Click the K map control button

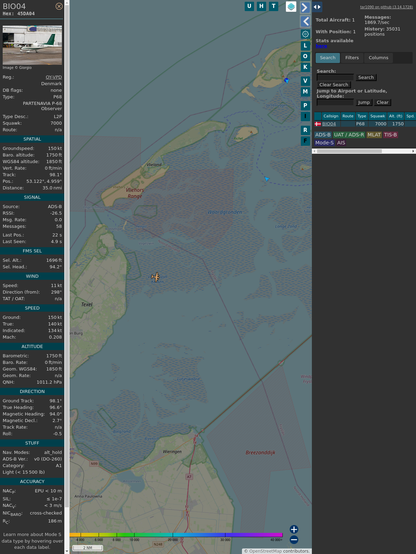click(305, 67)
